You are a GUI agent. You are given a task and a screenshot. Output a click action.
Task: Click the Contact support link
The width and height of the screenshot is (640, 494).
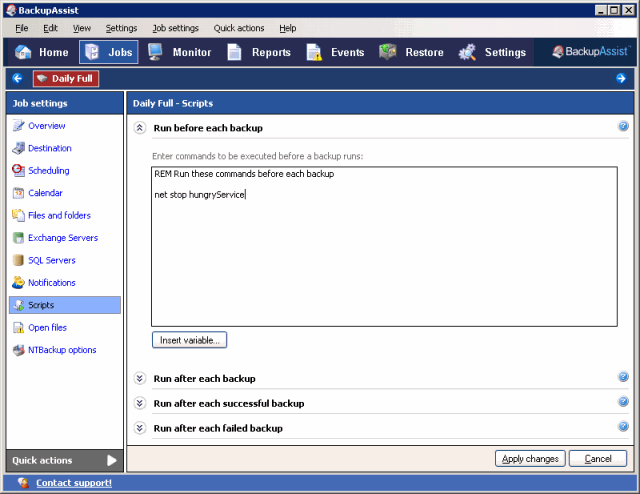click(74, 483)
